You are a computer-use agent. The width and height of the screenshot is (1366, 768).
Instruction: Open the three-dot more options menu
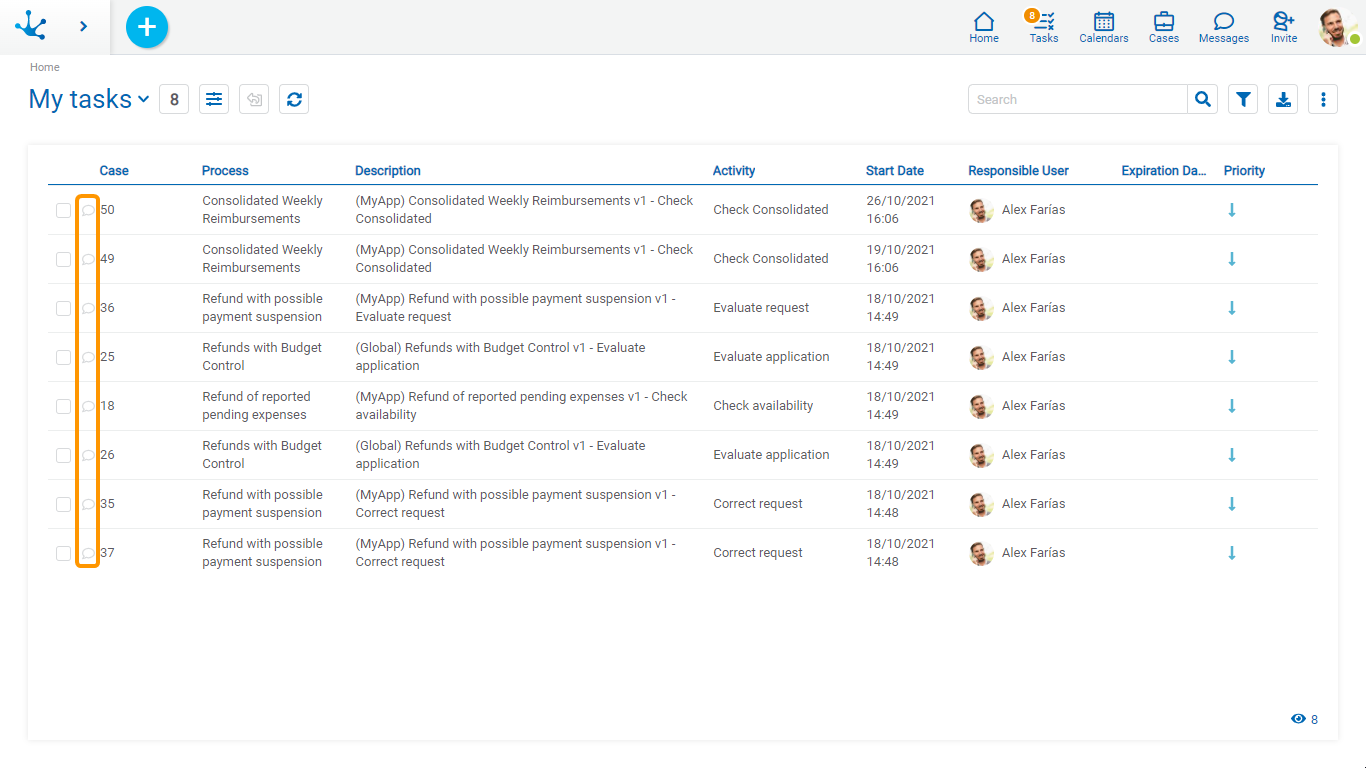click(x=1323, y=99)
